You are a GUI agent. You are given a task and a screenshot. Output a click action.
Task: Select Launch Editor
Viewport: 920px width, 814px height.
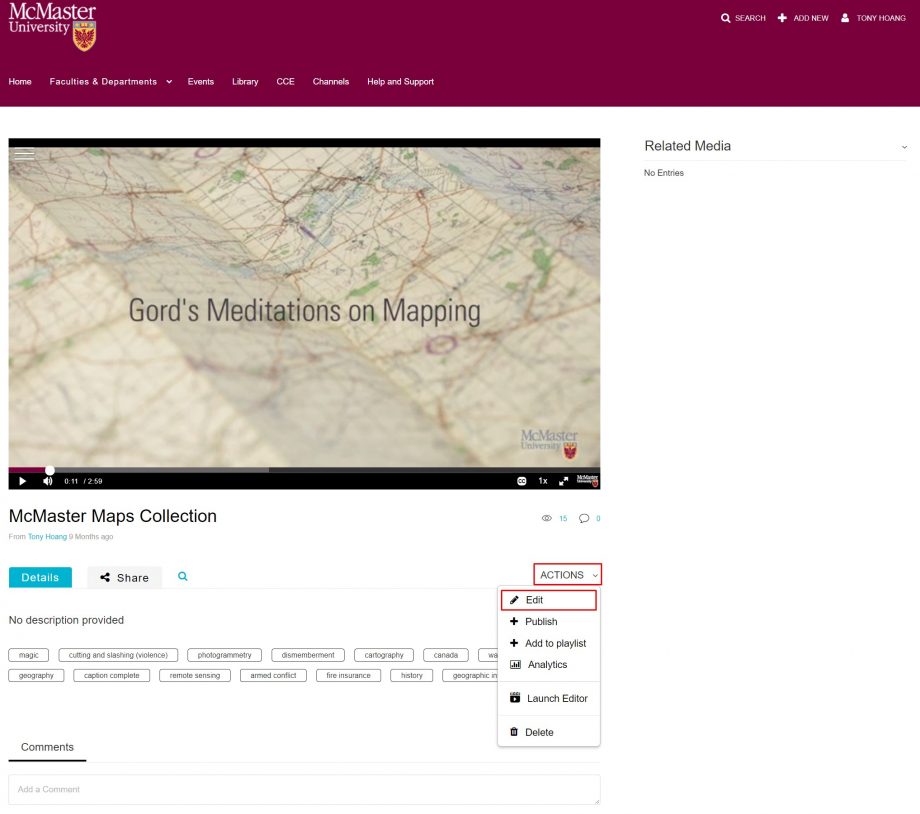click(549, 698)
